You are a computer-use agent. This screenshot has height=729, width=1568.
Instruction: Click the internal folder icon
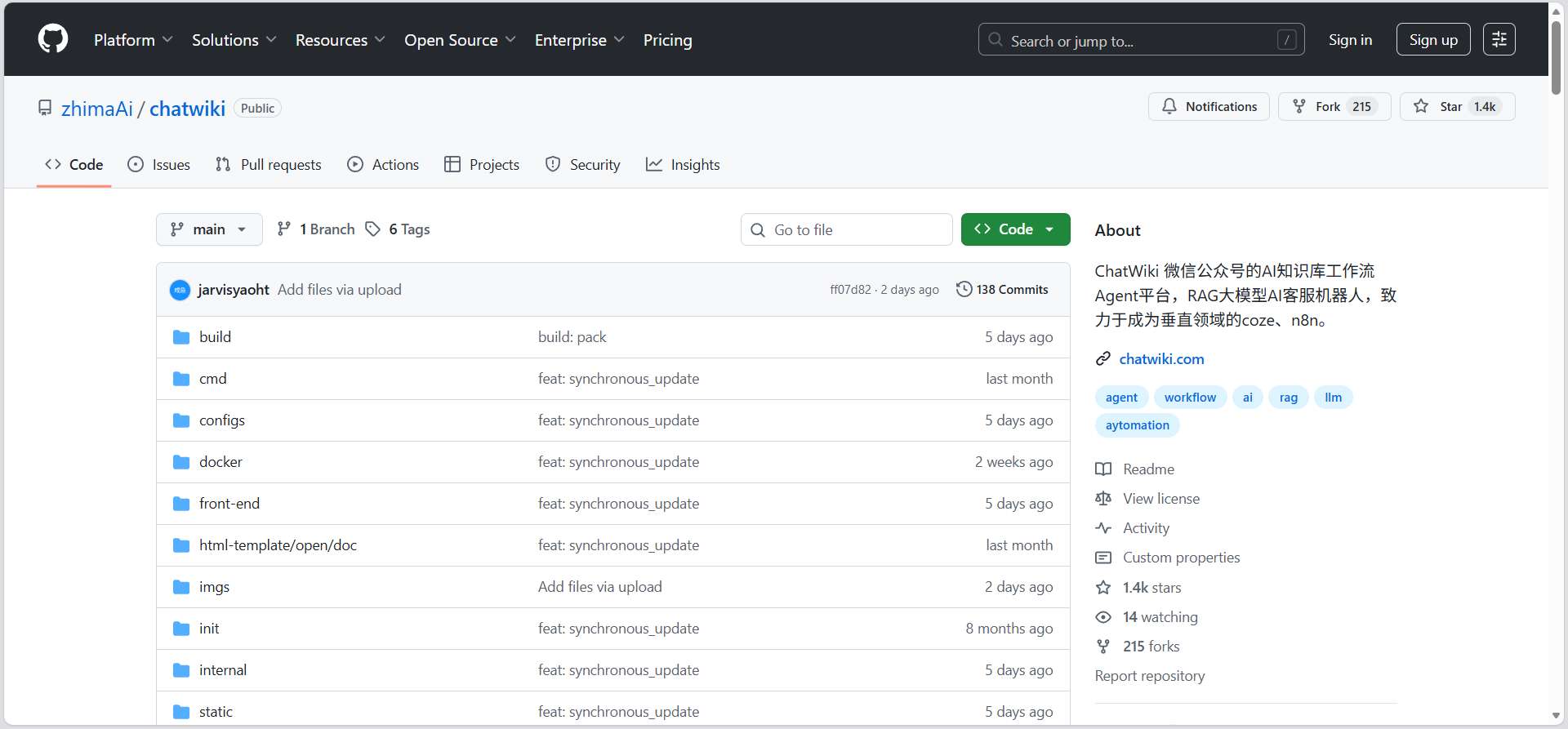tap(181, 670)
